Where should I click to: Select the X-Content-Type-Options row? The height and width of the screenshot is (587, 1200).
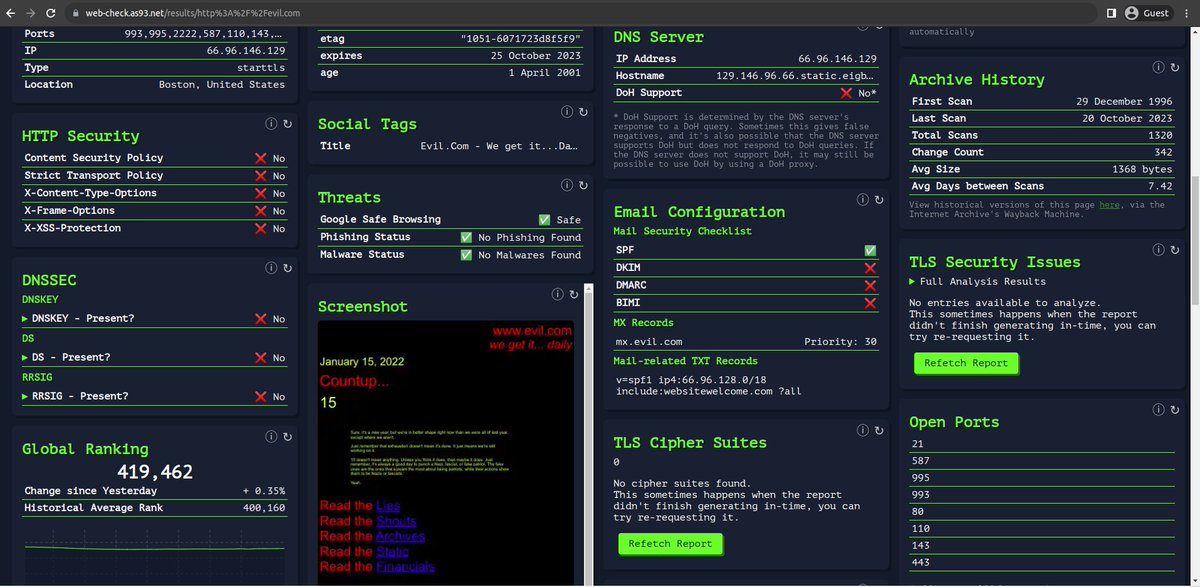[154, 193]
